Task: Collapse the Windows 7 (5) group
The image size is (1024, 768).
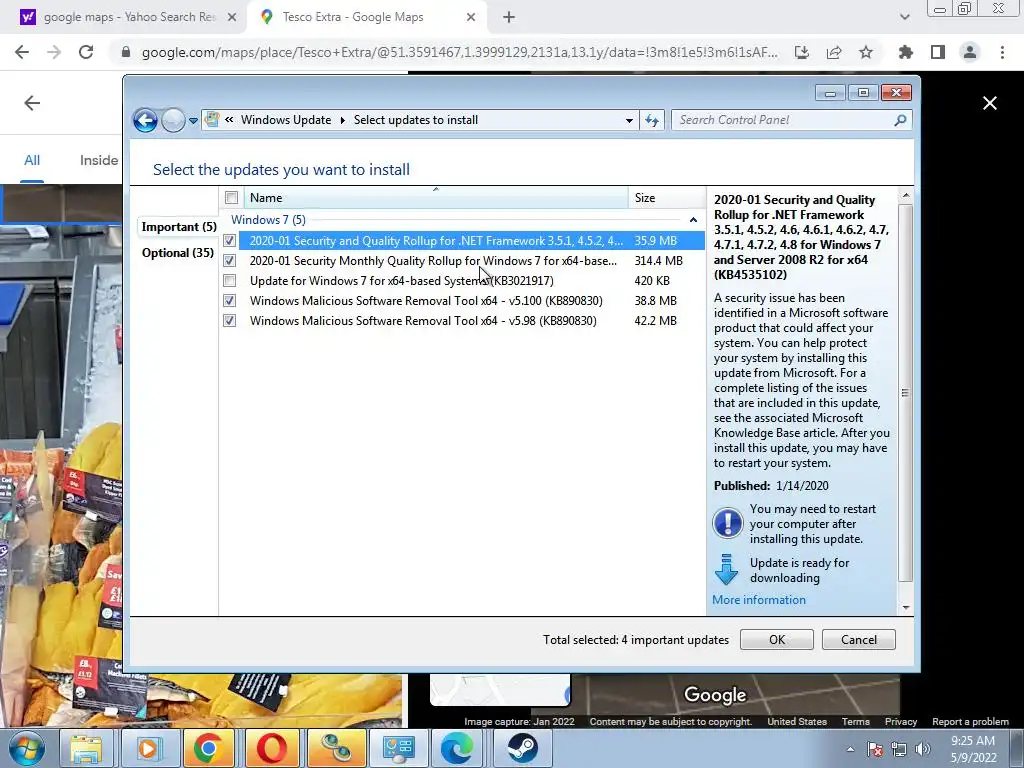Action: click(693, 220)
